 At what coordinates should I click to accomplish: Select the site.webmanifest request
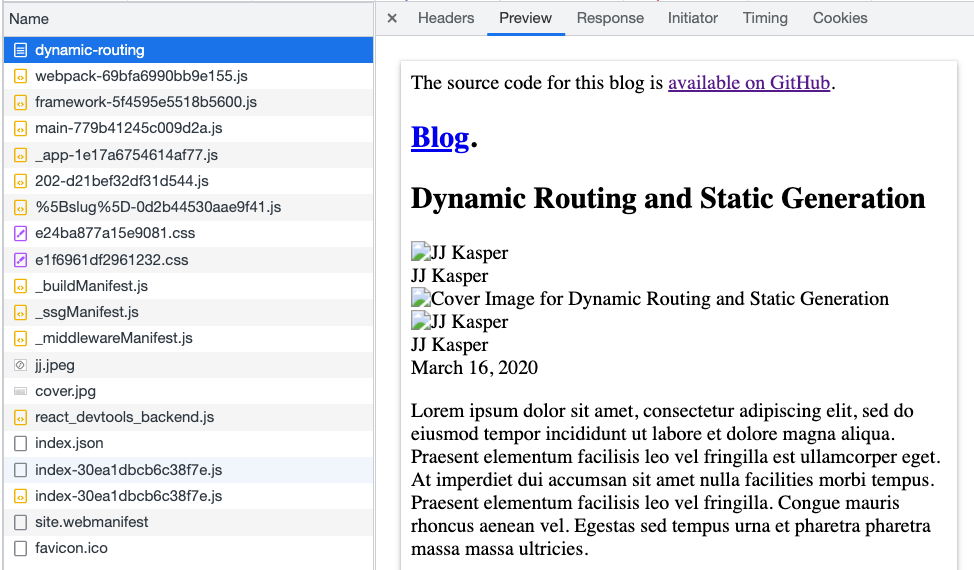[x=92, y=522]
